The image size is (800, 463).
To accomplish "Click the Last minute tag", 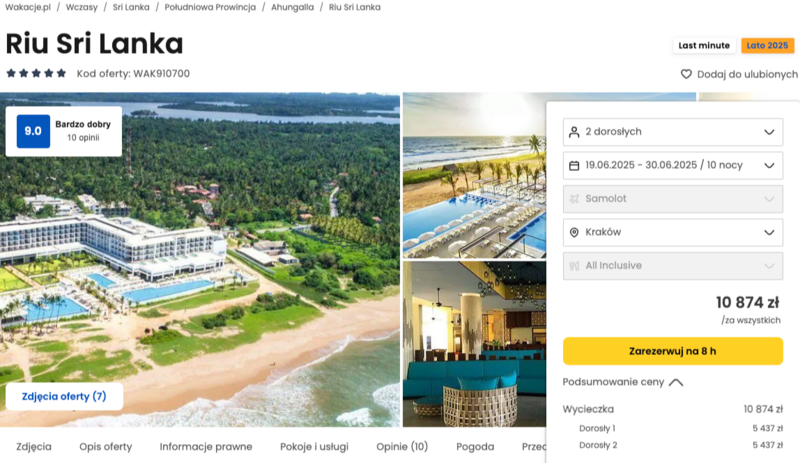I will (x=704, y=45).
